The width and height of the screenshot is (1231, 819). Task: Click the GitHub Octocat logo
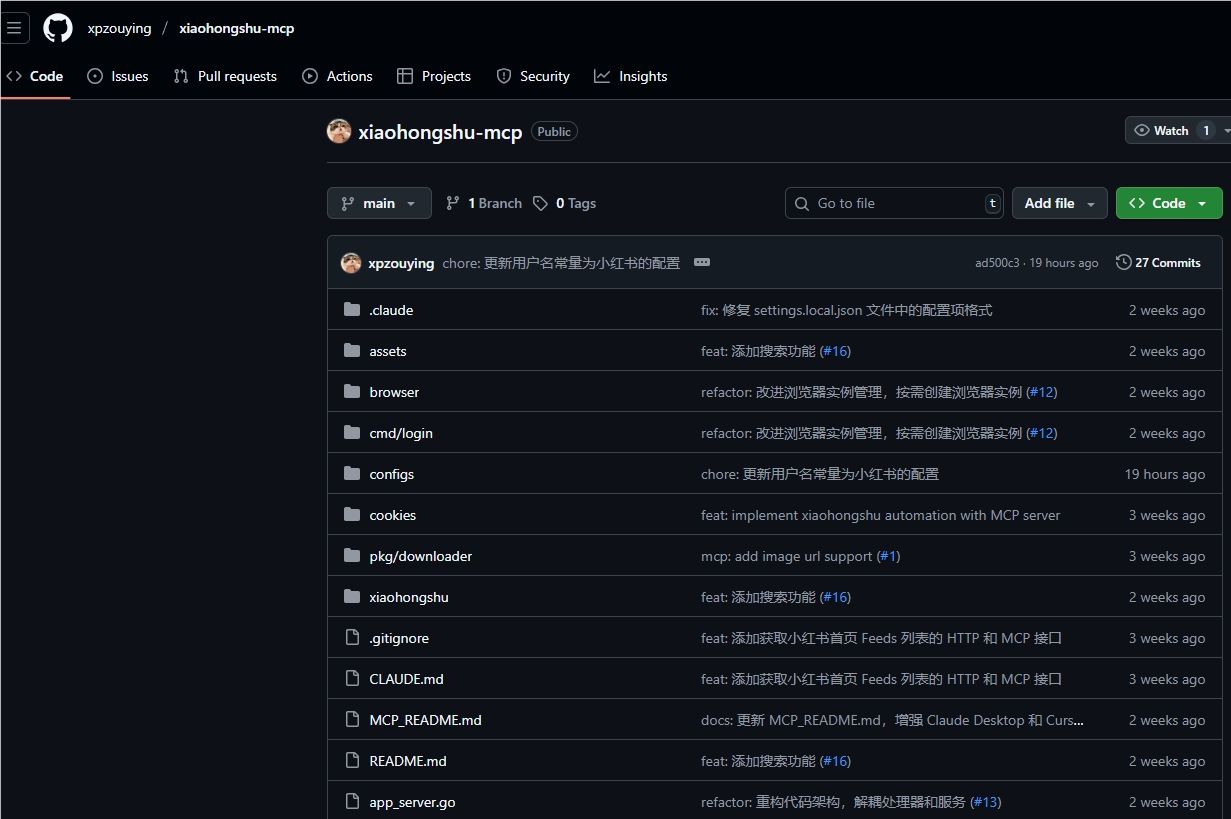pyautogui.click(x=58, y=28)
